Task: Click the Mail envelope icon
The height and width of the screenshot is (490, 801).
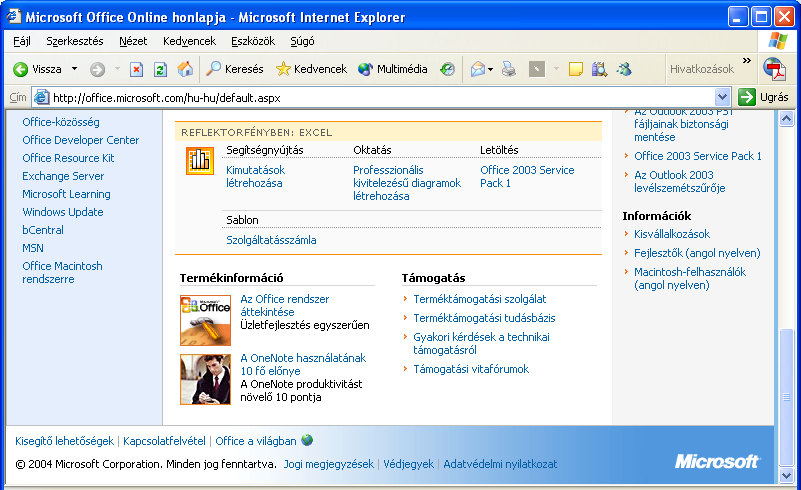Action: [478, 69]
